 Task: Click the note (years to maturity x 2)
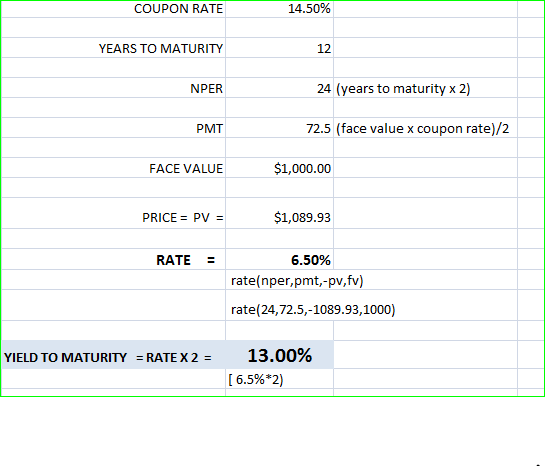coord(403,89)
